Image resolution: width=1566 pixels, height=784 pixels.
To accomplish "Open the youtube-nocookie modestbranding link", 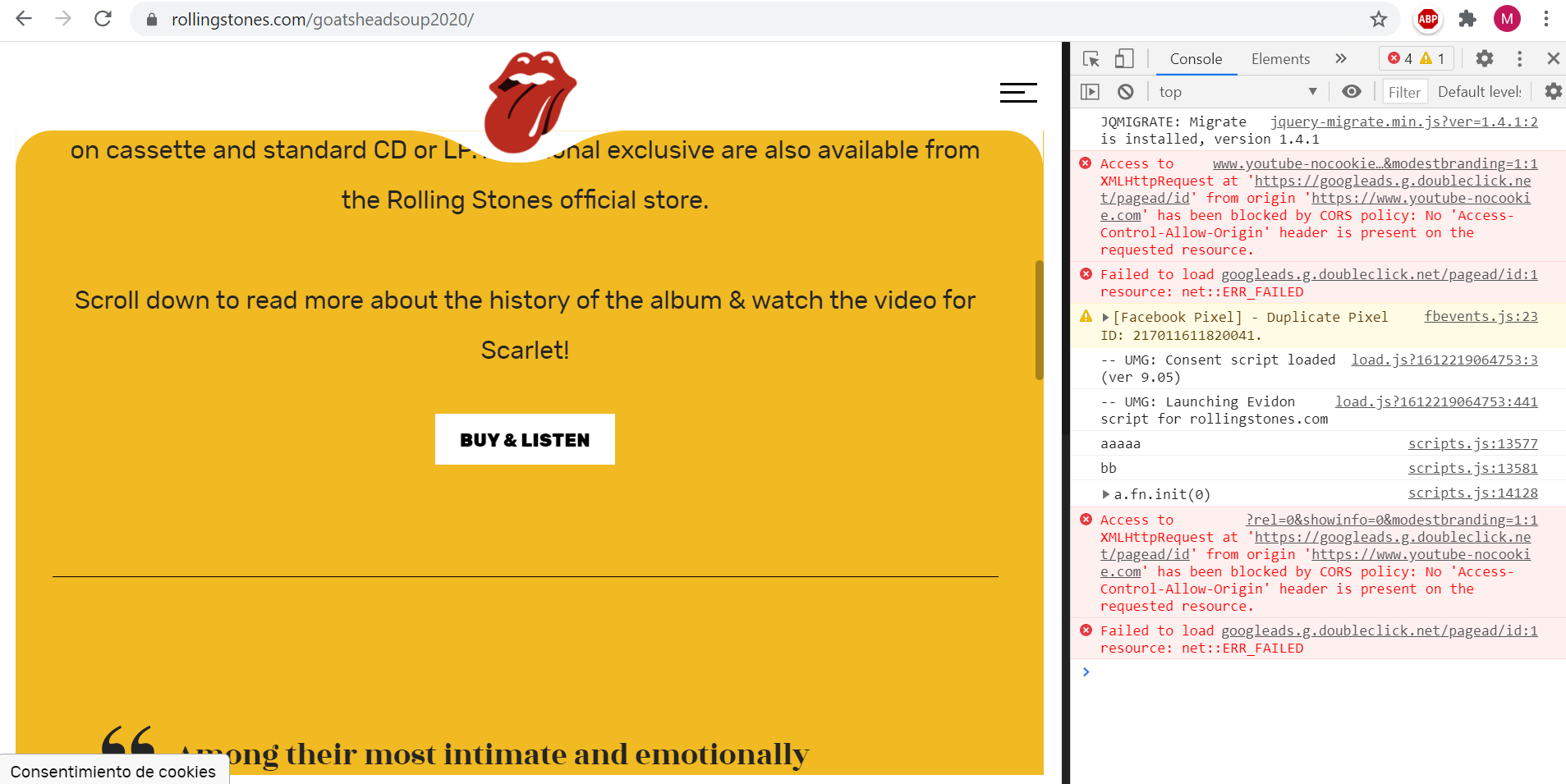I will (x=1375, y=163).
